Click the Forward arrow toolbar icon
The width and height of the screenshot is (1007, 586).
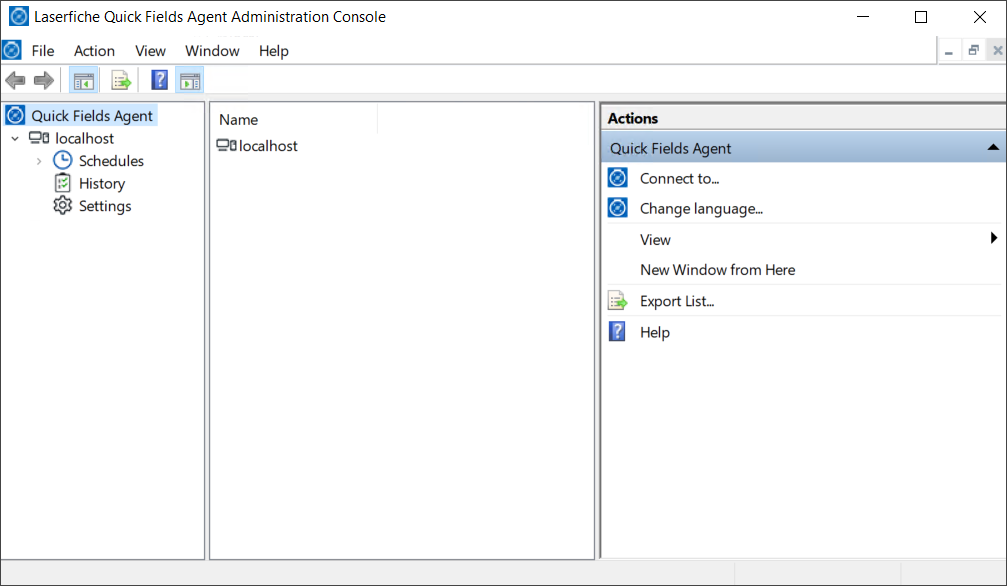[x=44, y=80]
